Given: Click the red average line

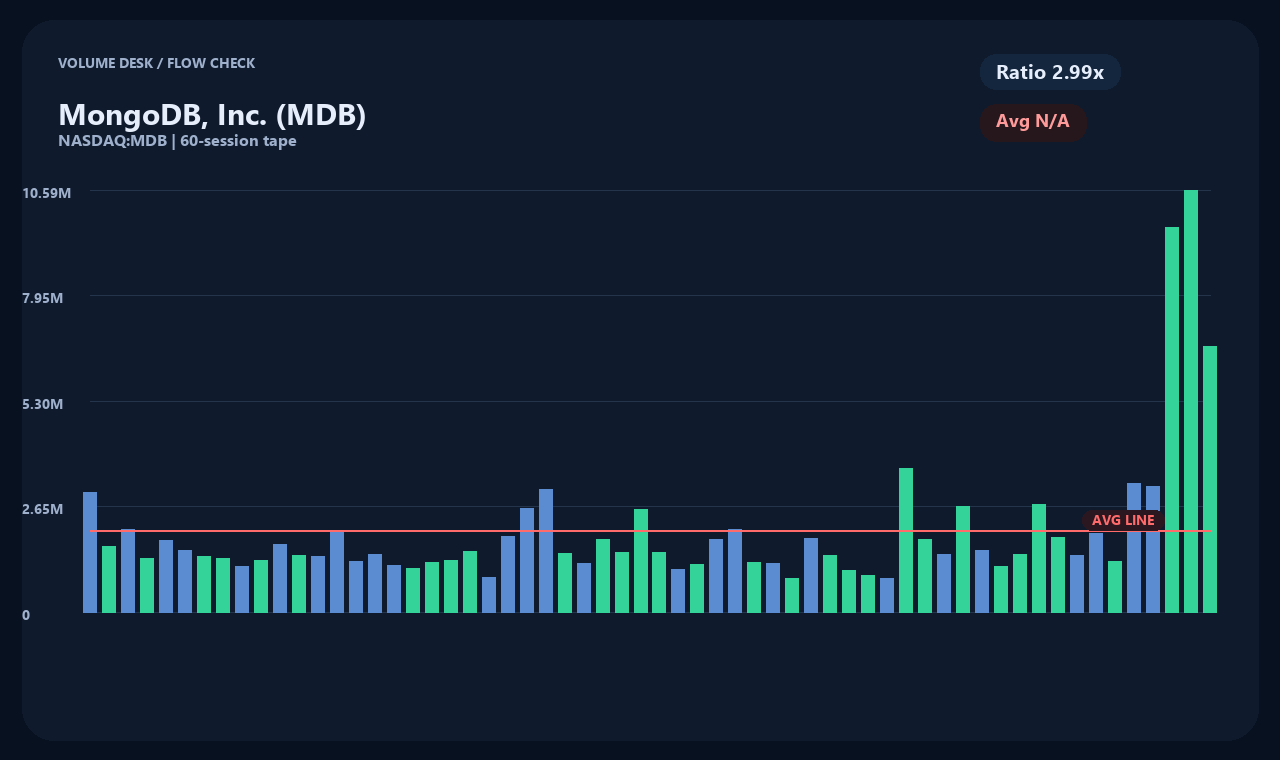Looking at the screenshot, I should [x=650, y=531].
